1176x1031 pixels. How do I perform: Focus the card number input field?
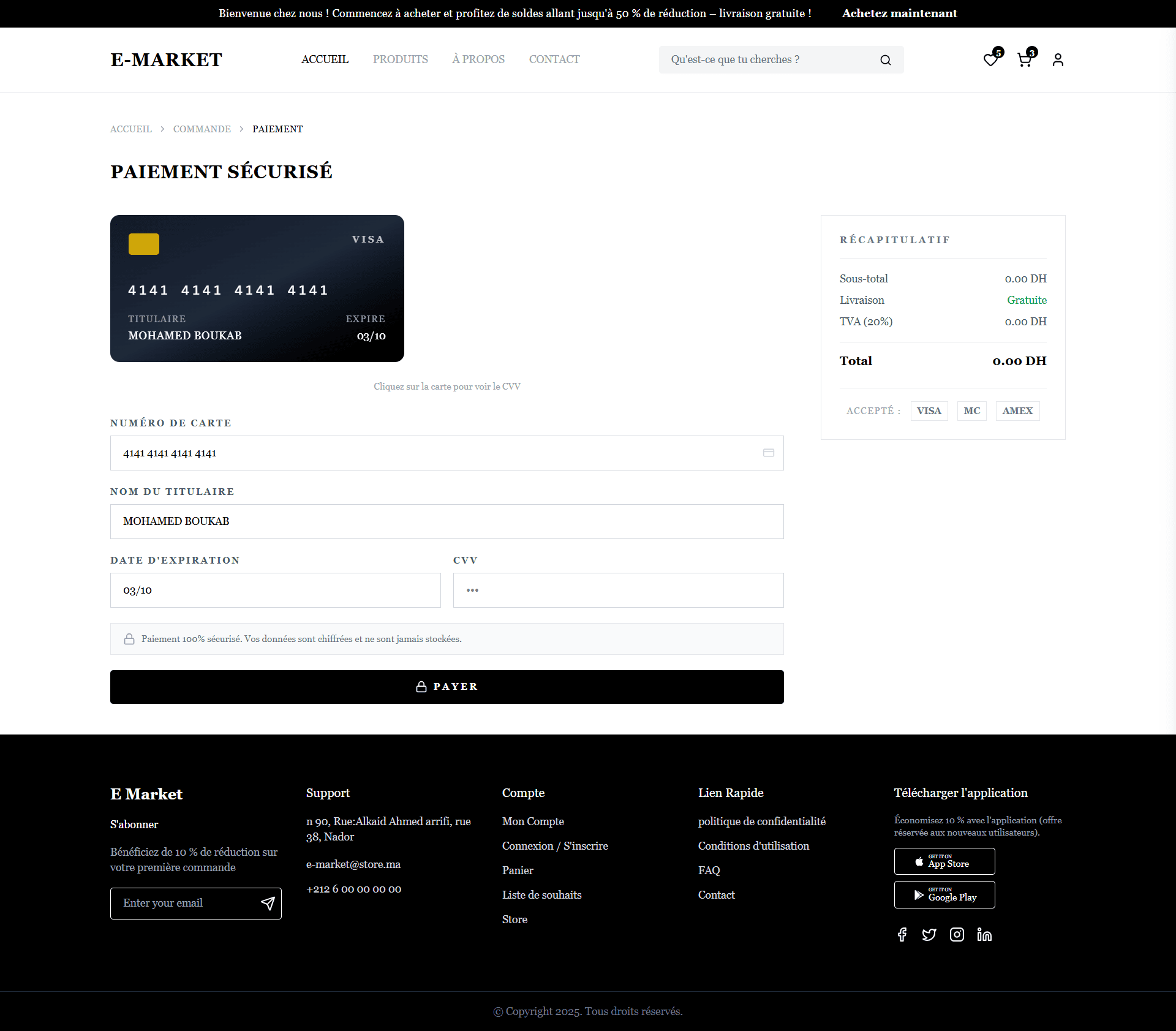tap(447, 453)
